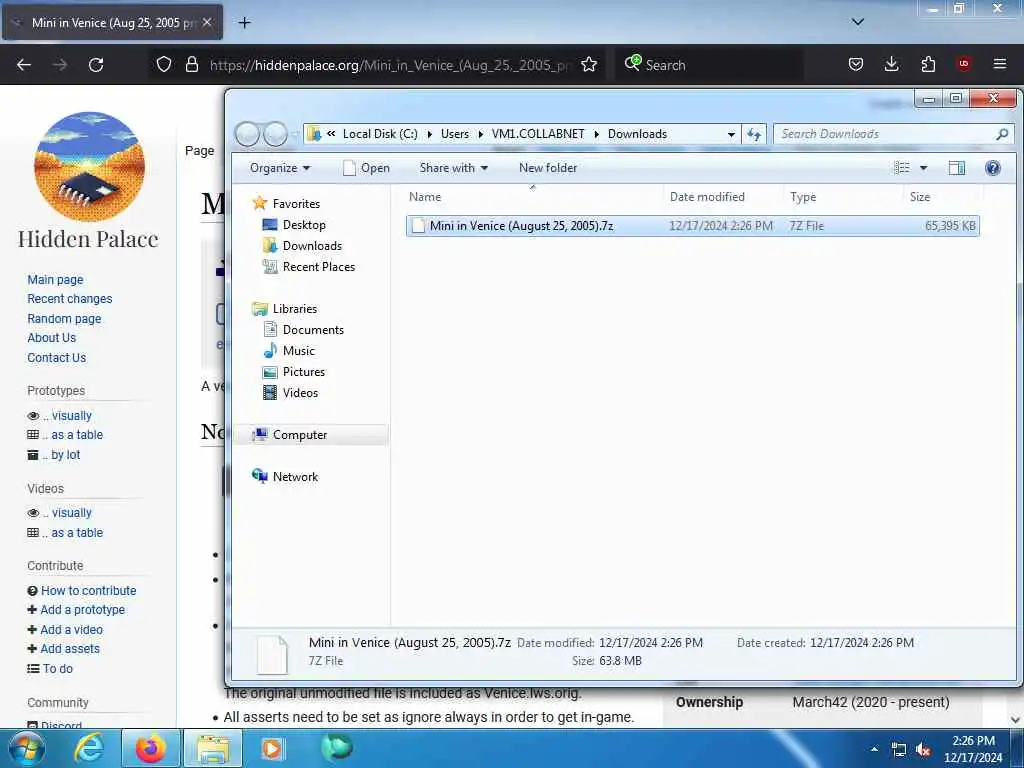Open the Recent changes link
Viewport: 1024px width, 768px height.
70,298
